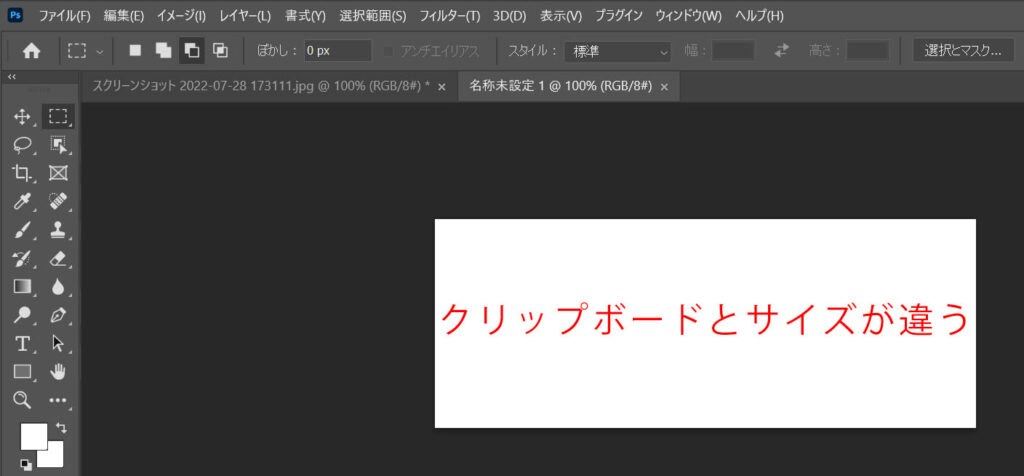This screenshot has width=1024, height=476.
Task: Open the 選択範囲(S) menu
Action: 372,16
